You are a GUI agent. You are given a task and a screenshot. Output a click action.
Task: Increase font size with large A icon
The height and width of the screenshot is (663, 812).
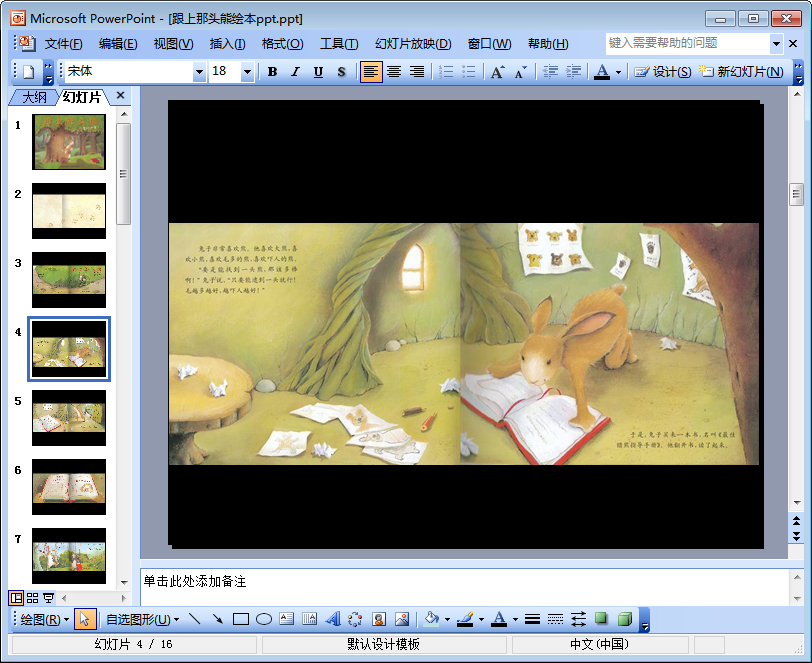pyautogui.click(x=497, y=72)
